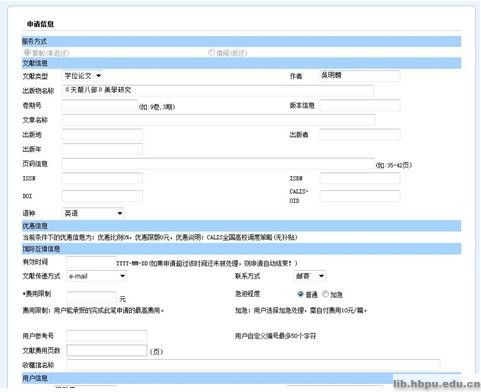
Task: Click the CALIS-OID input field
Action: 360,196
